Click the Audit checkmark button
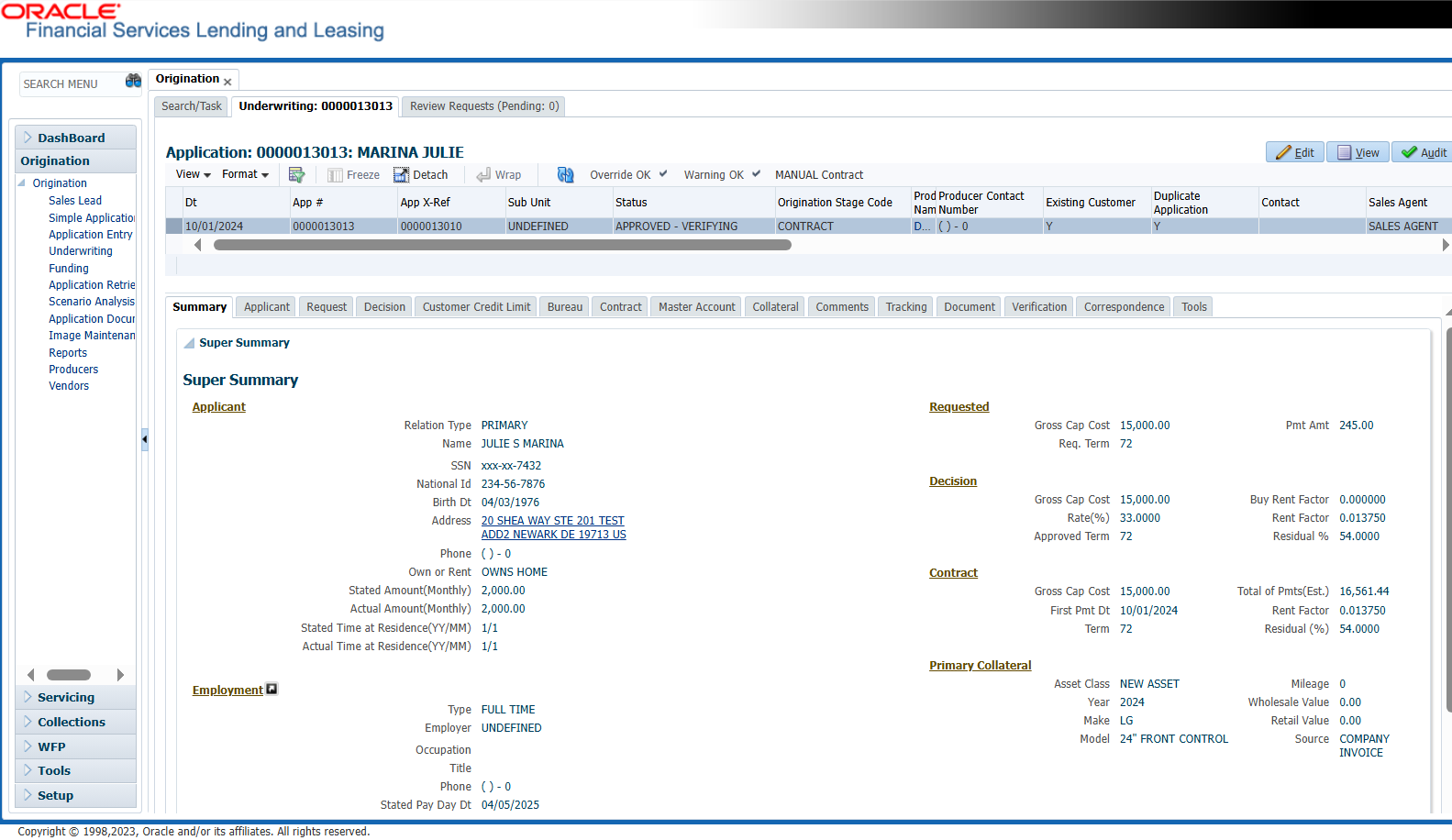The height and width of the screenshot is (840, 1452). tap(1423, 152)
